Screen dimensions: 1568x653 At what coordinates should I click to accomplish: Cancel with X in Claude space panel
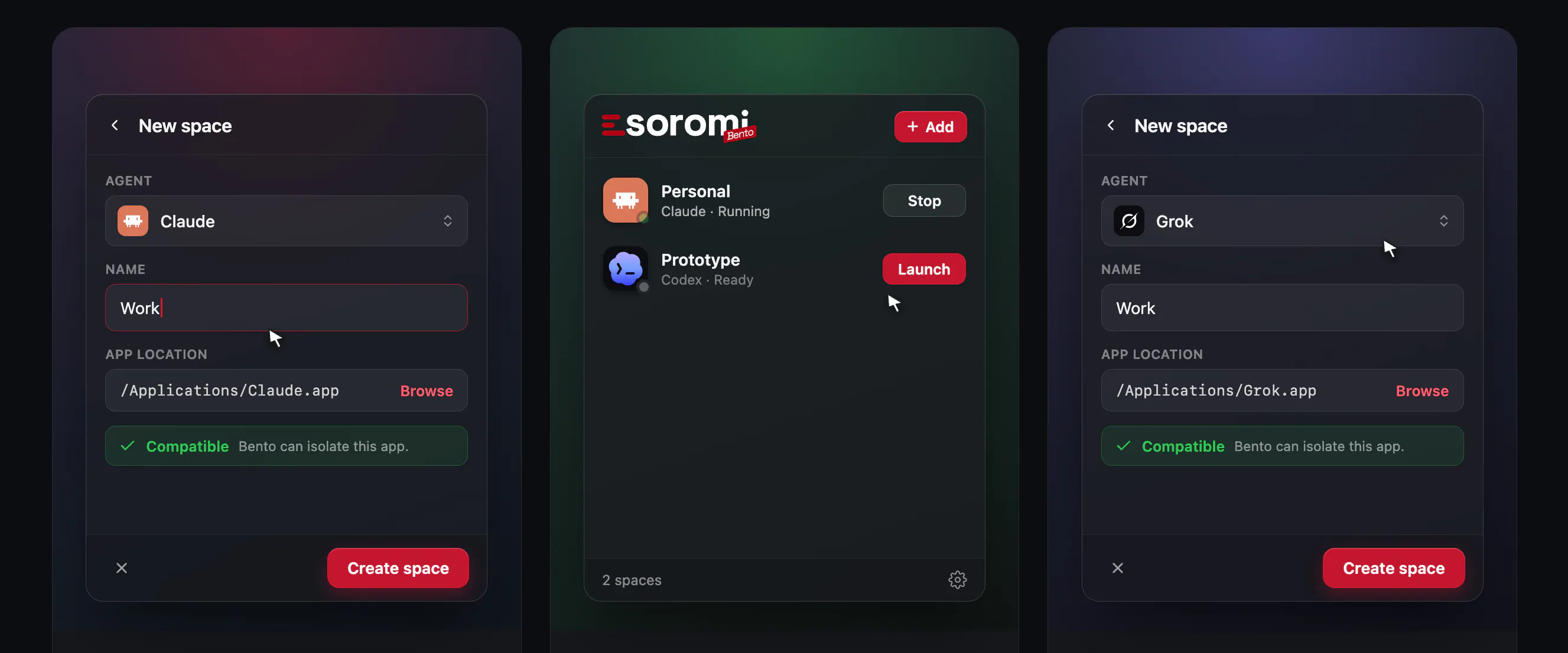[122, 568]
